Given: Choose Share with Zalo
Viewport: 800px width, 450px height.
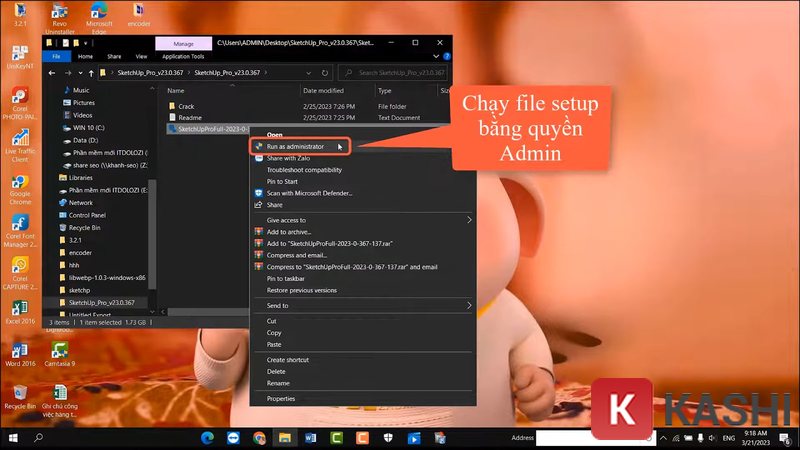Looking at the screenshot, I should pyautogui.click(x=288, y=158).
